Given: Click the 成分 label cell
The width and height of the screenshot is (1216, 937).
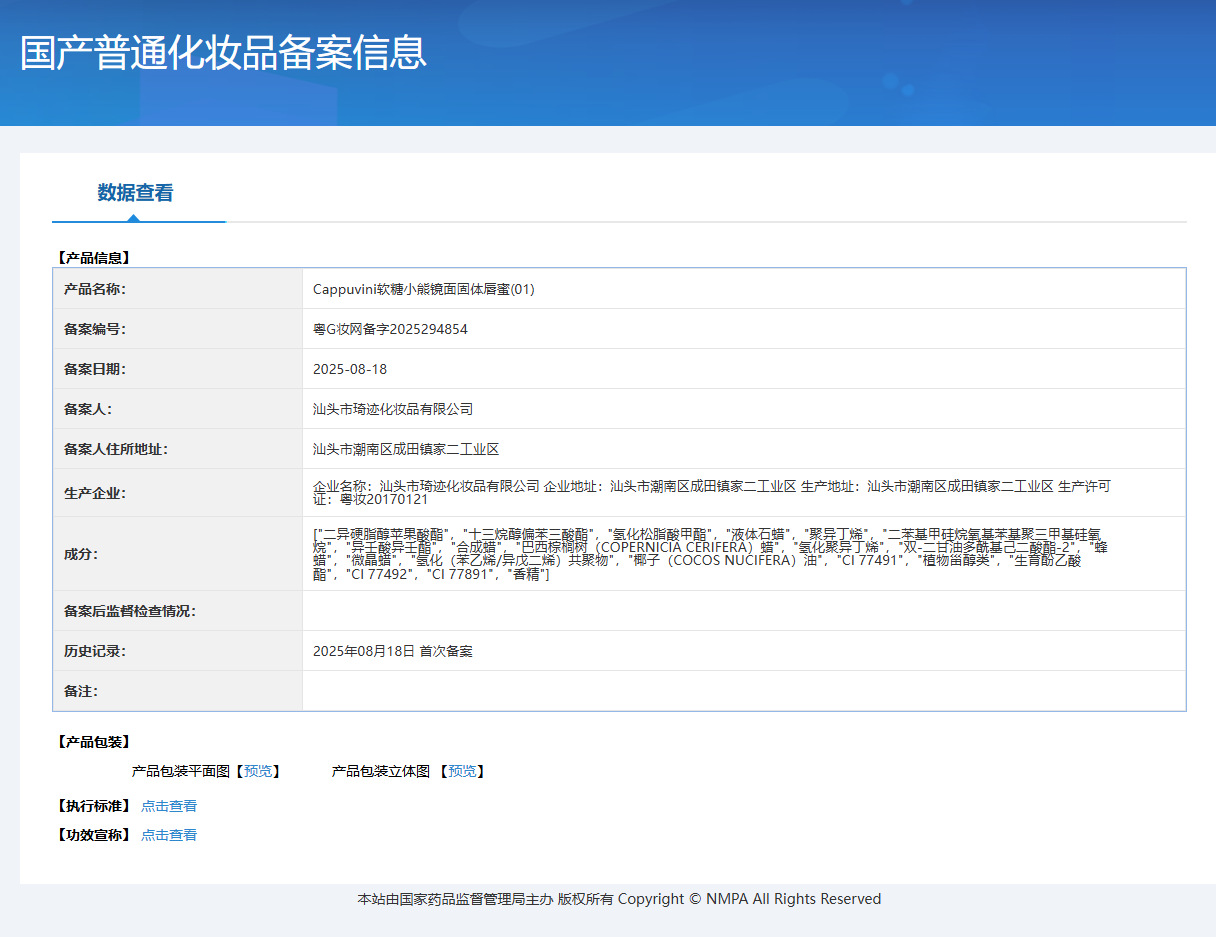Looking at the screenshot, I should click(178, 554).
